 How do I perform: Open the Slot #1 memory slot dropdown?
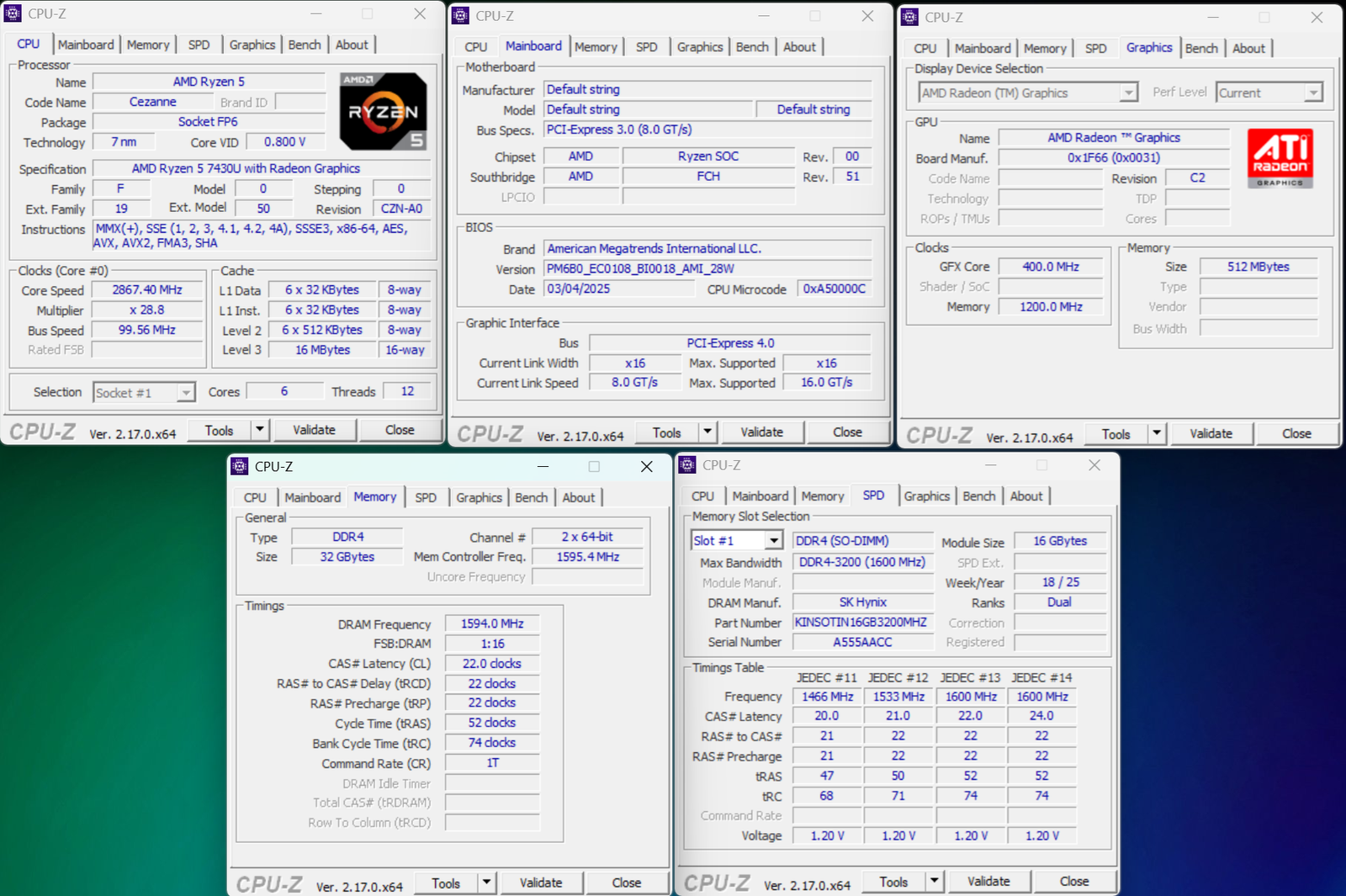click(x=773, y=541)
